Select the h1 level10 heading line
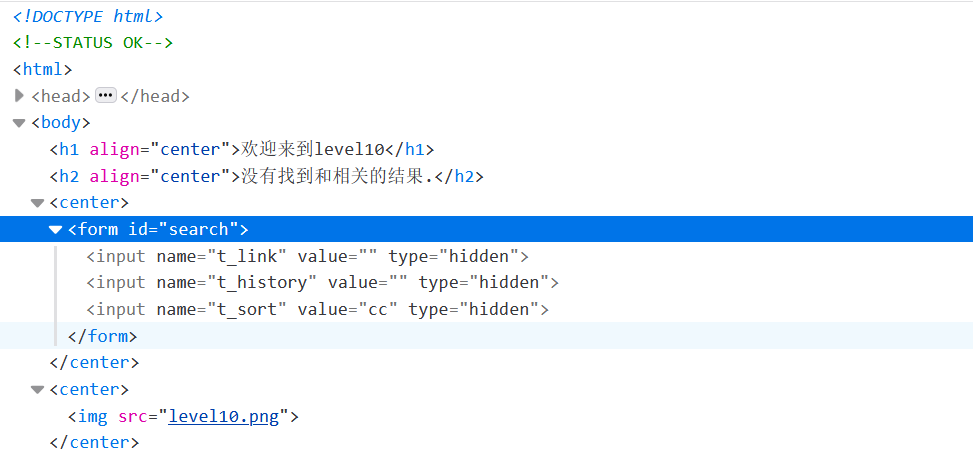This screenshot has height=449, width=973. (242, 149)
